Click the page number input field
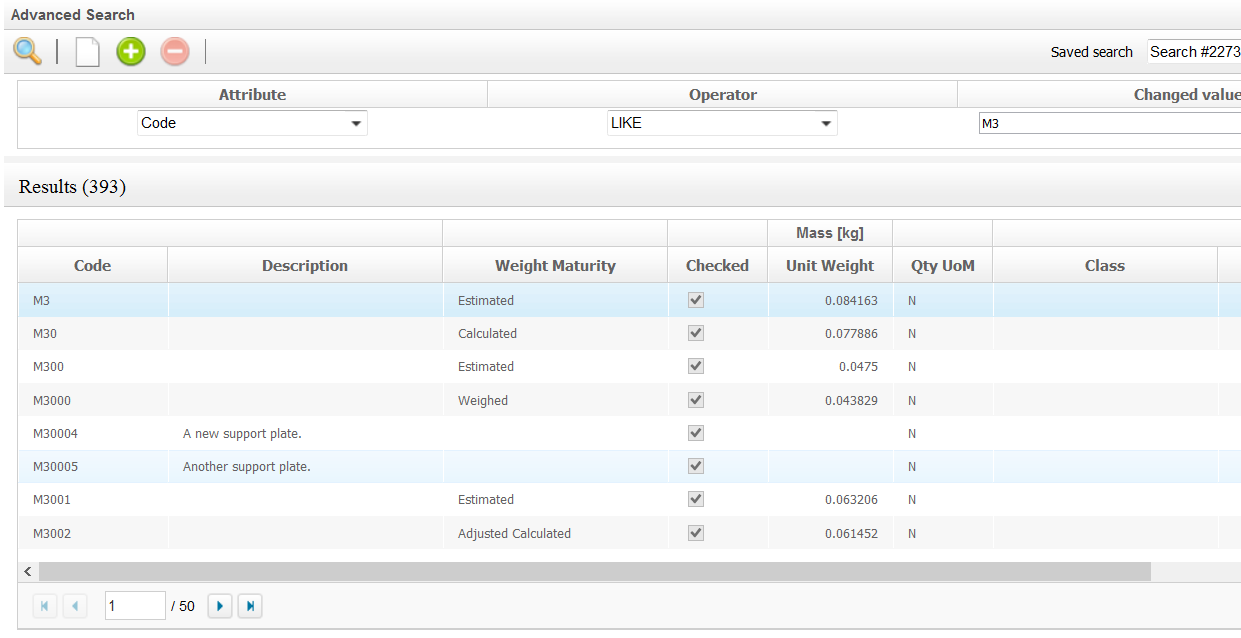Viewport: 1241px width, 638px height. (134, 606)
